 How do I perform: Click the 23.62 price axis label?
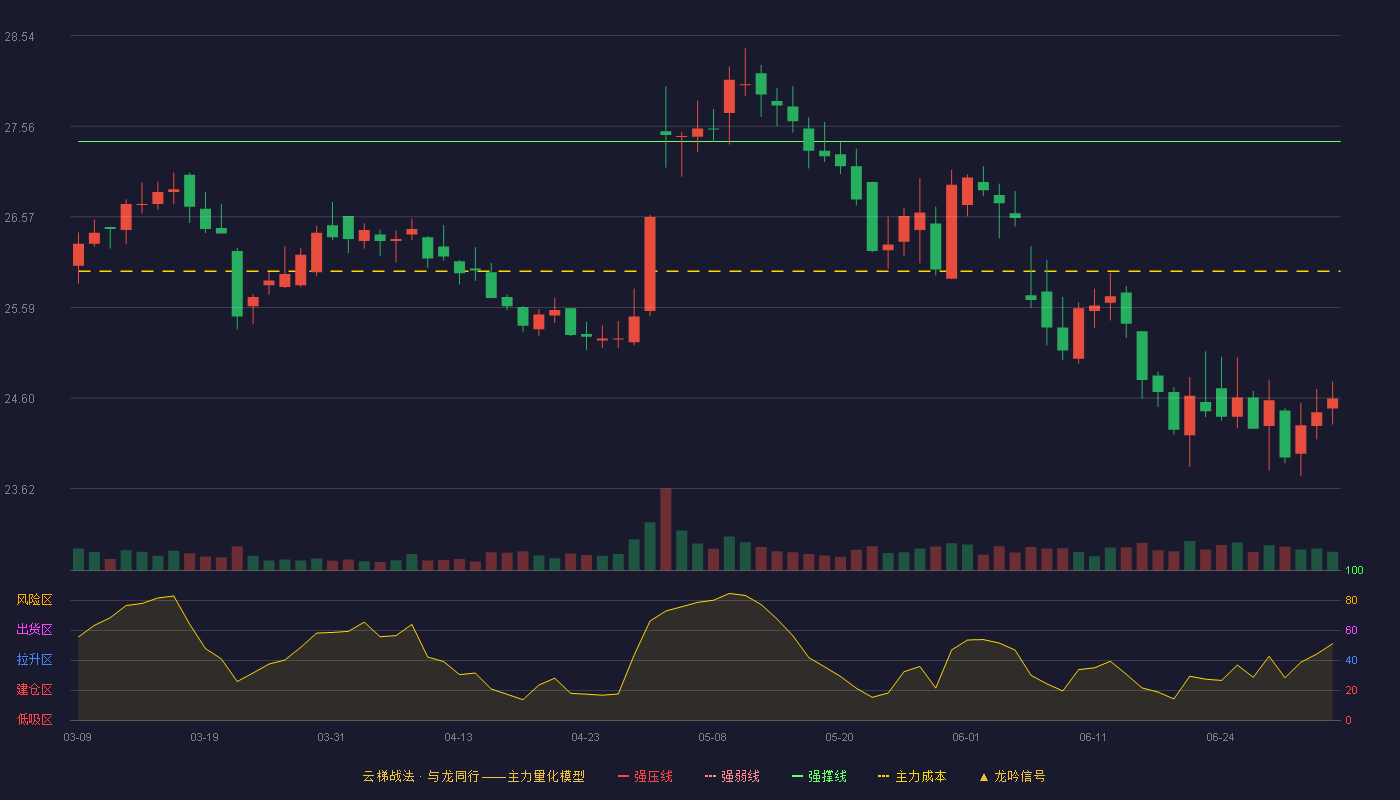point(19,489)
